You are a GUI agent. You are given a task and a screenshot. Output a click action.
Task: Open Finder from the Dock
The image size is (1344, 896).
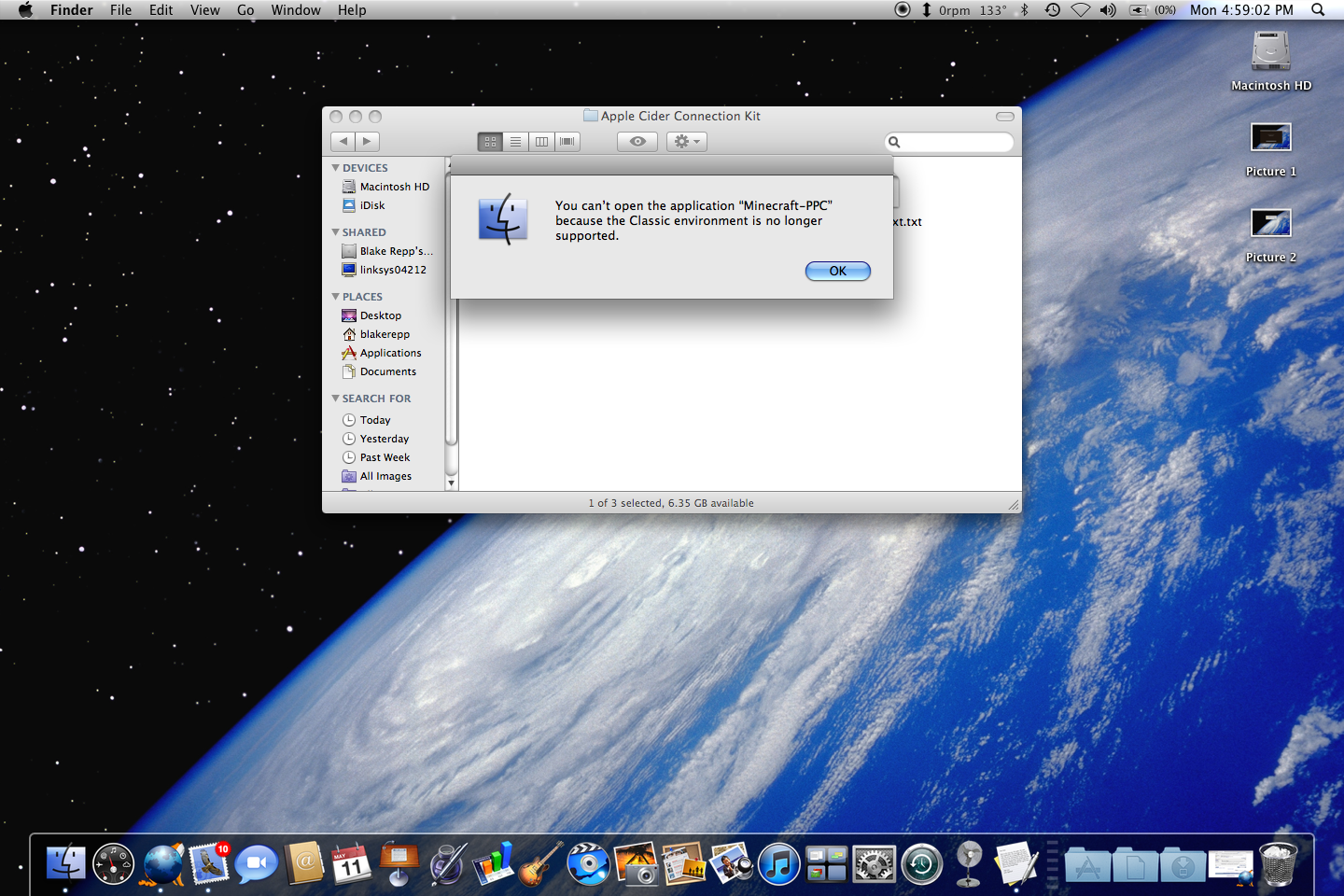[x=65, y=863]
